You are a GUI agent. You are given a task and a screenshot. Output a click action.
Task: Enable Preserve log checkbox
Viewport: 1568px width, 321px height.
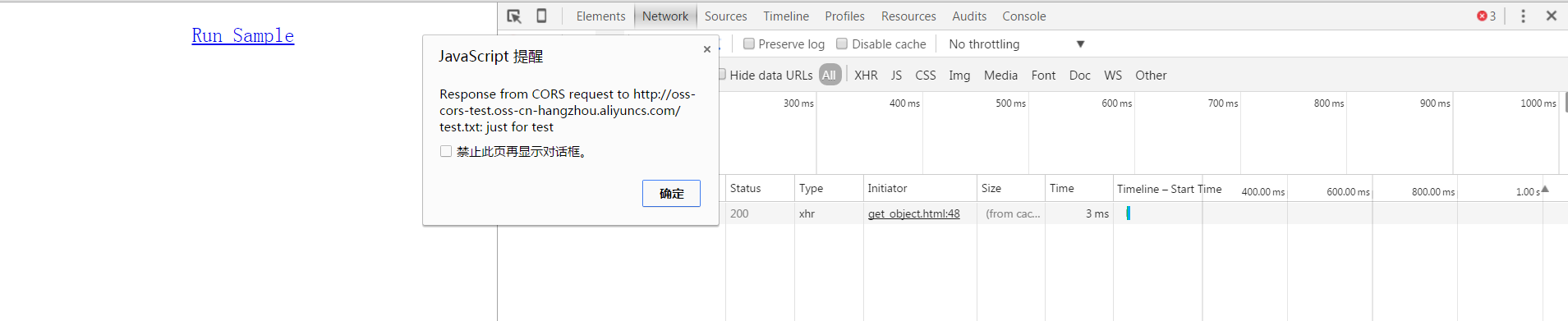point(748,44)
